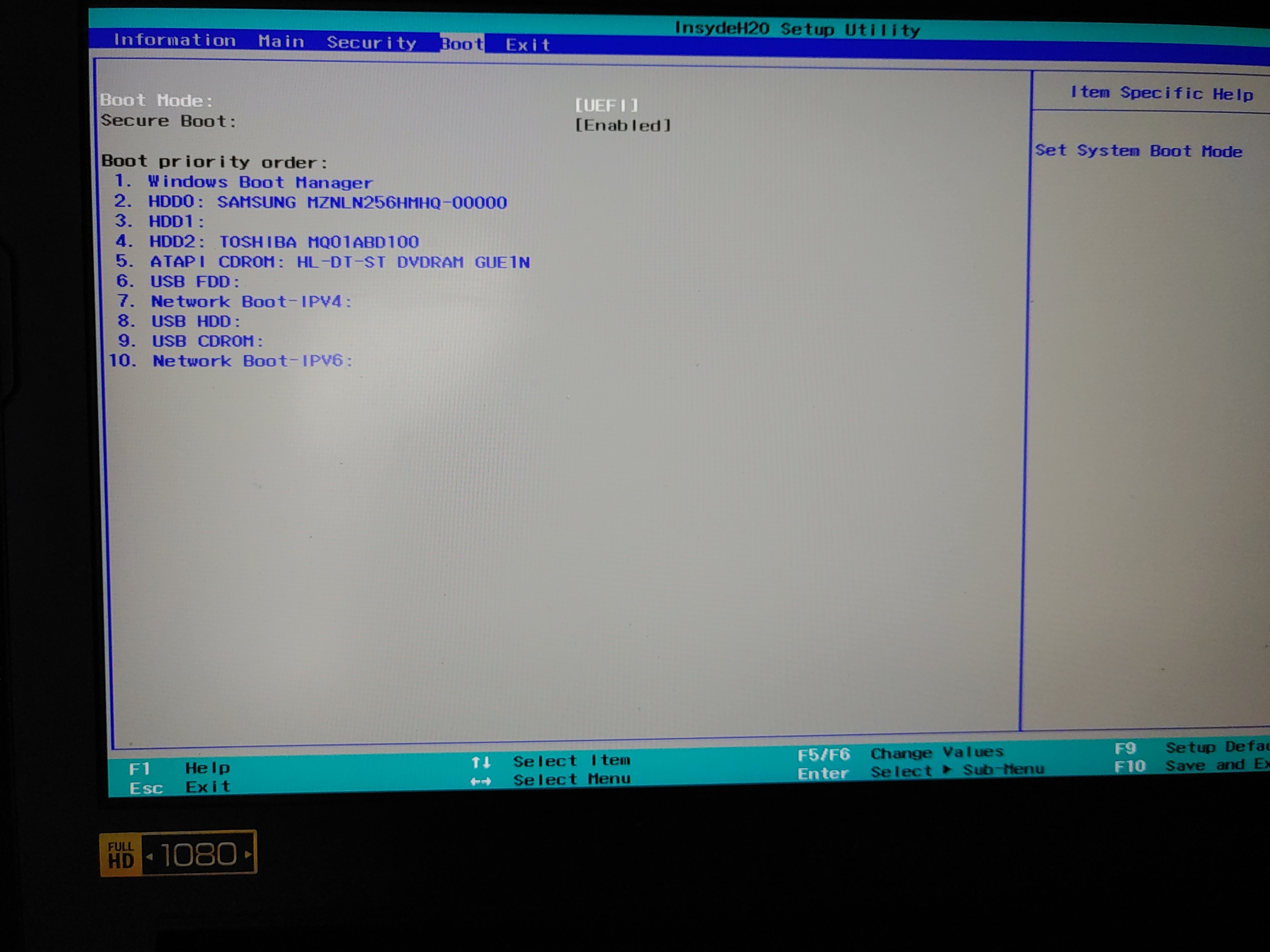Click the up-down arrows Select Item icon

(x=481, y=763)
